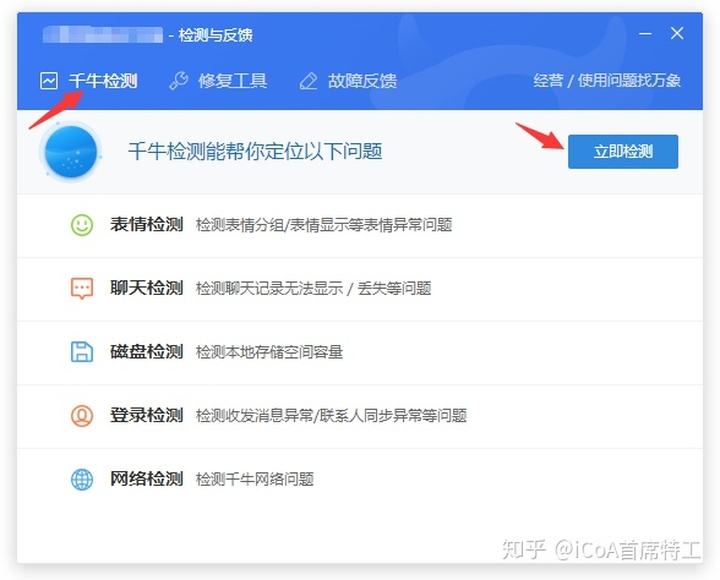
Task: Click the 千牛检测 chart icon
Action: [x=49, y=81]
